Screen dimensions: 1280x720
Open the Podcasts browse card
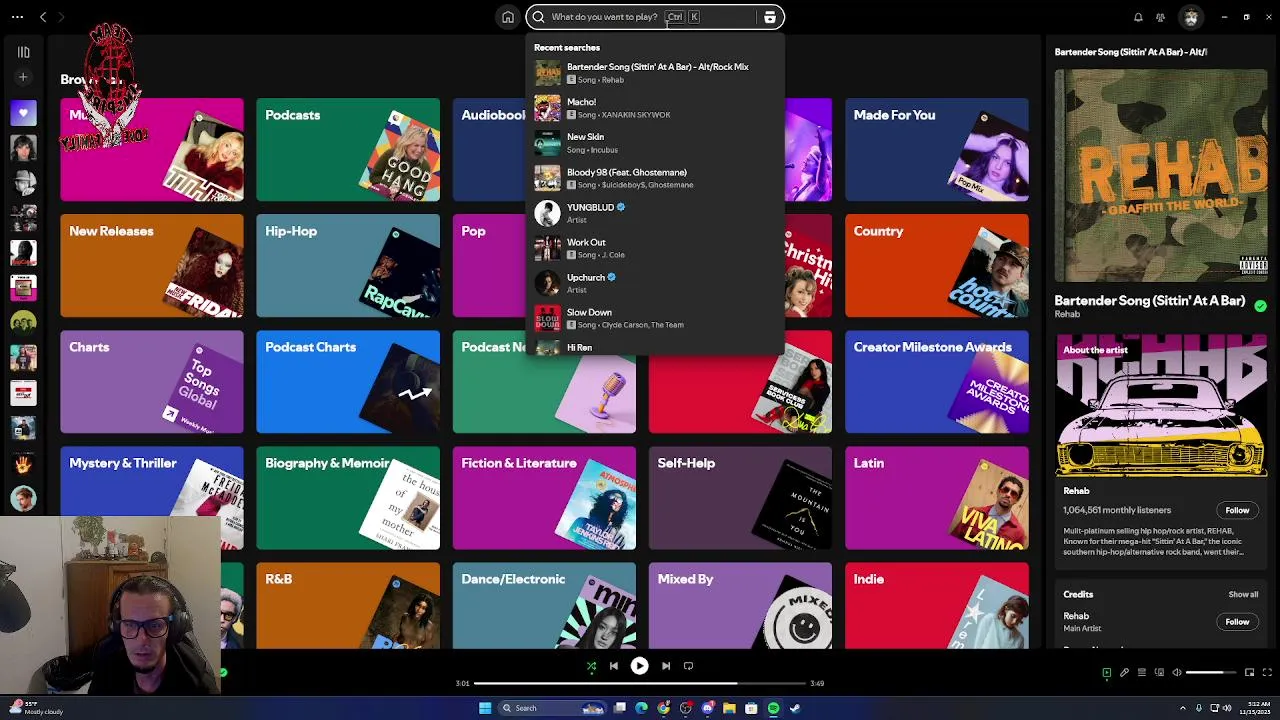click(x=348, y=150)
